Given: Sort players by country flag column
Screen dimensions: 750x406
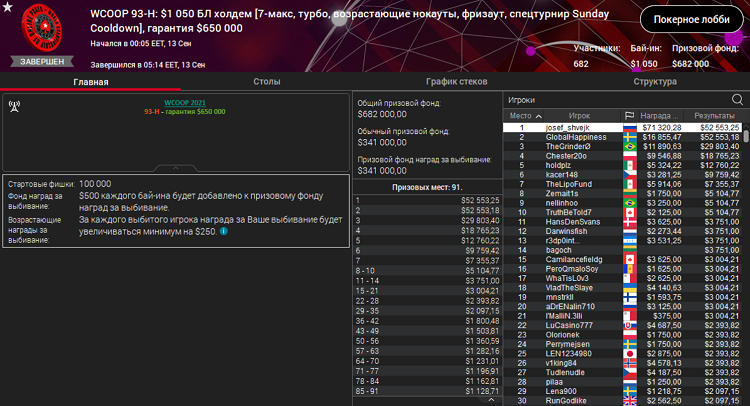Looking at the screenshot, I should (x=629, y=116).
